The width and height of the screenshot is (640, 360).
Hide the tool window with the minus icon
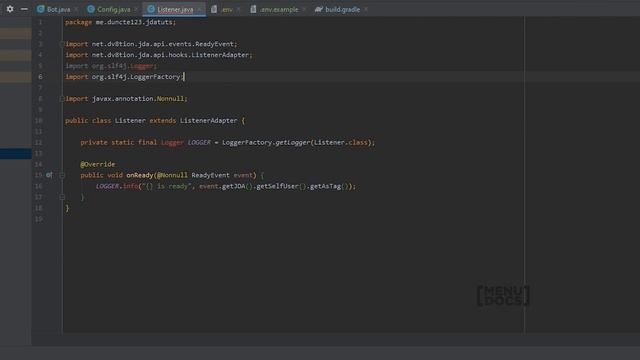[24, 9]
